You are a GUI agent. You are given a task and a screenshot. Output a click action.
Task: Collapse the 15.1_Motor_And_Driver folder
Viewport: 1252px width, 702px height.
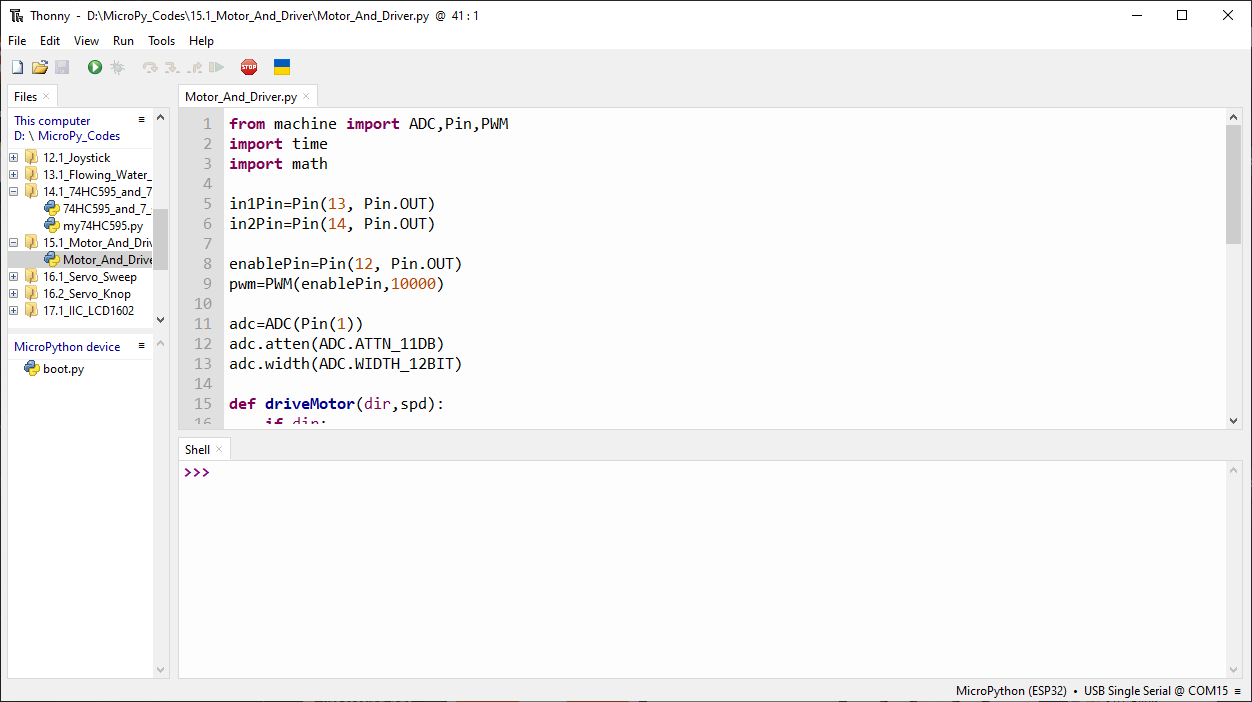coord(14,243)
